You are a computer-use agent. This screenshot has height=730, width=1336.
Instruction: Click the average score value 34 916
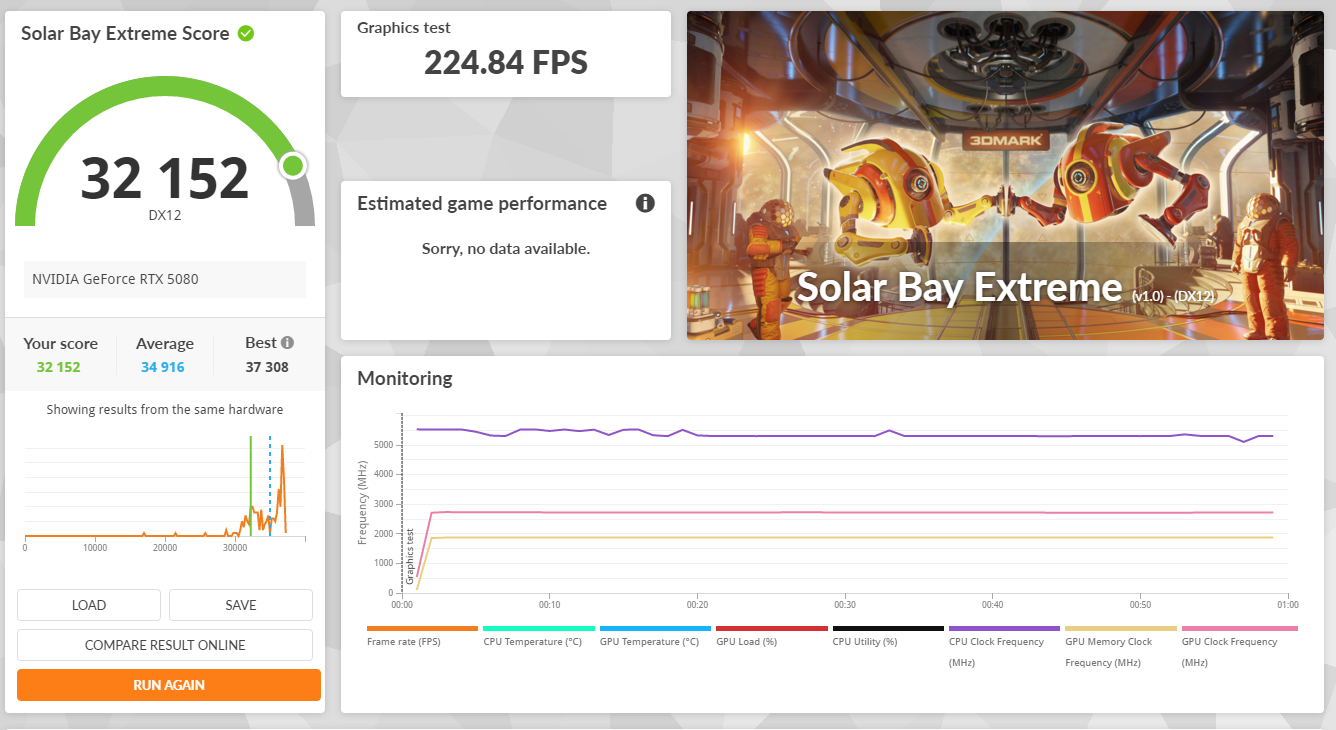(163, 367)
